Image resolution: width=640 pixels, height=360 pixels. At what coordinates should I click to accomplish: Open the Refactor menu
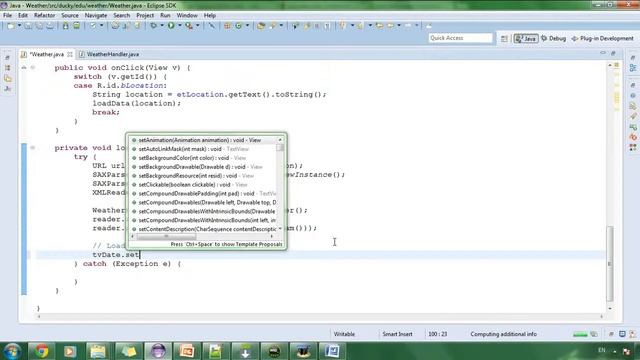44,16
